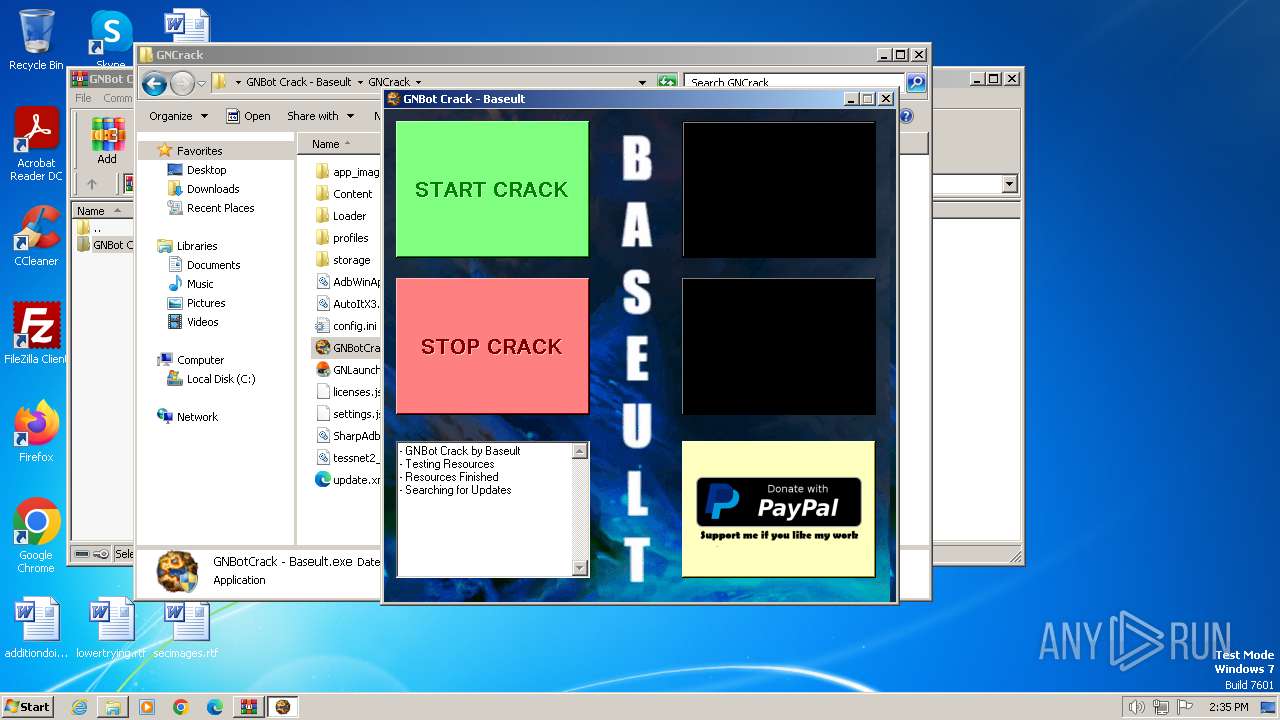Image resolution: width=1280 pixels, height=720 pixels.
Task: Open File menu in WinRAR window
Action: 83,98
